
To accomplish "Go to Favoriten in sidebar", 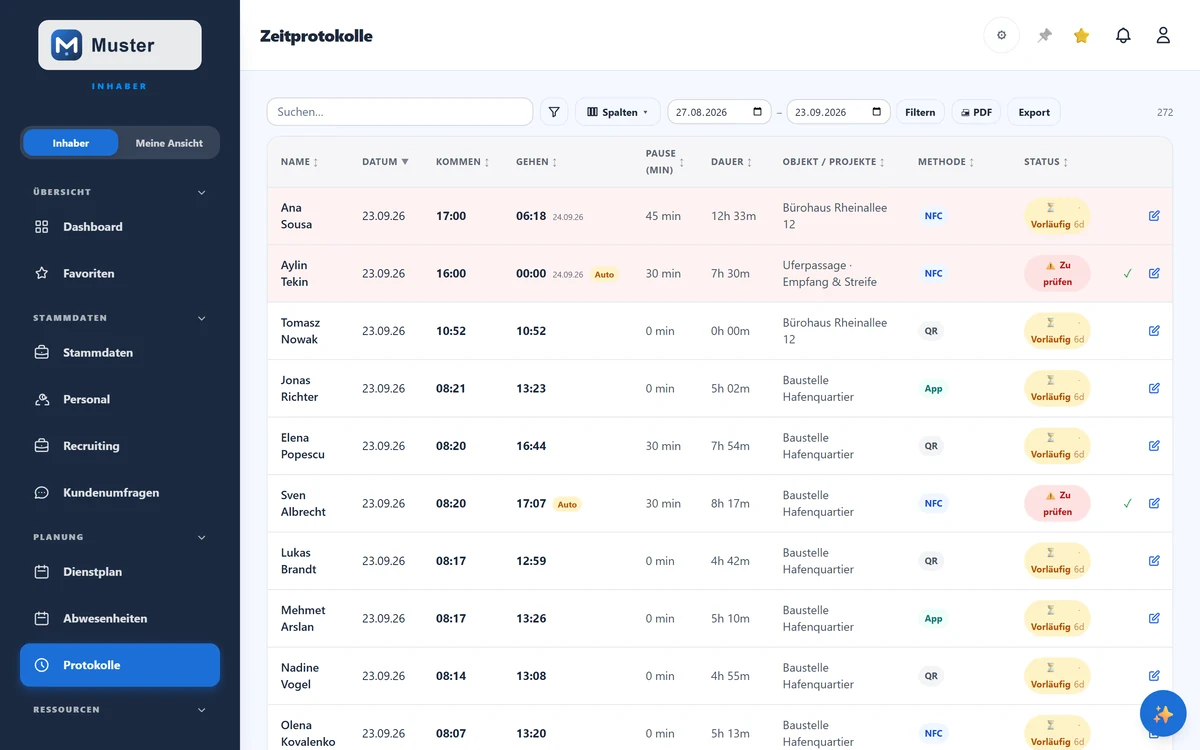I will 120,273.
